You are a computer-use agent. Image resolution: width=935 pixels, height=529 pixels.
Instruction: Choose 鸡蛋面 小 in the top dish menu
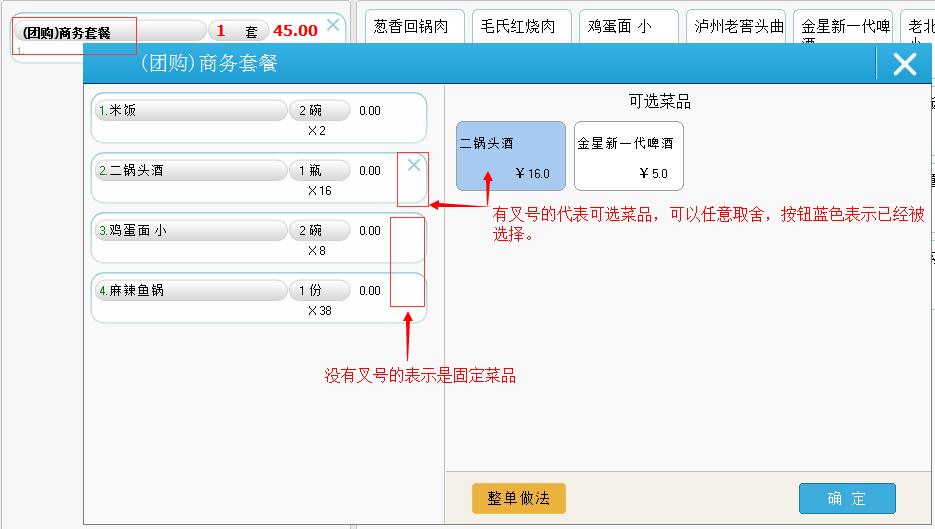click(x=628, y=27)
